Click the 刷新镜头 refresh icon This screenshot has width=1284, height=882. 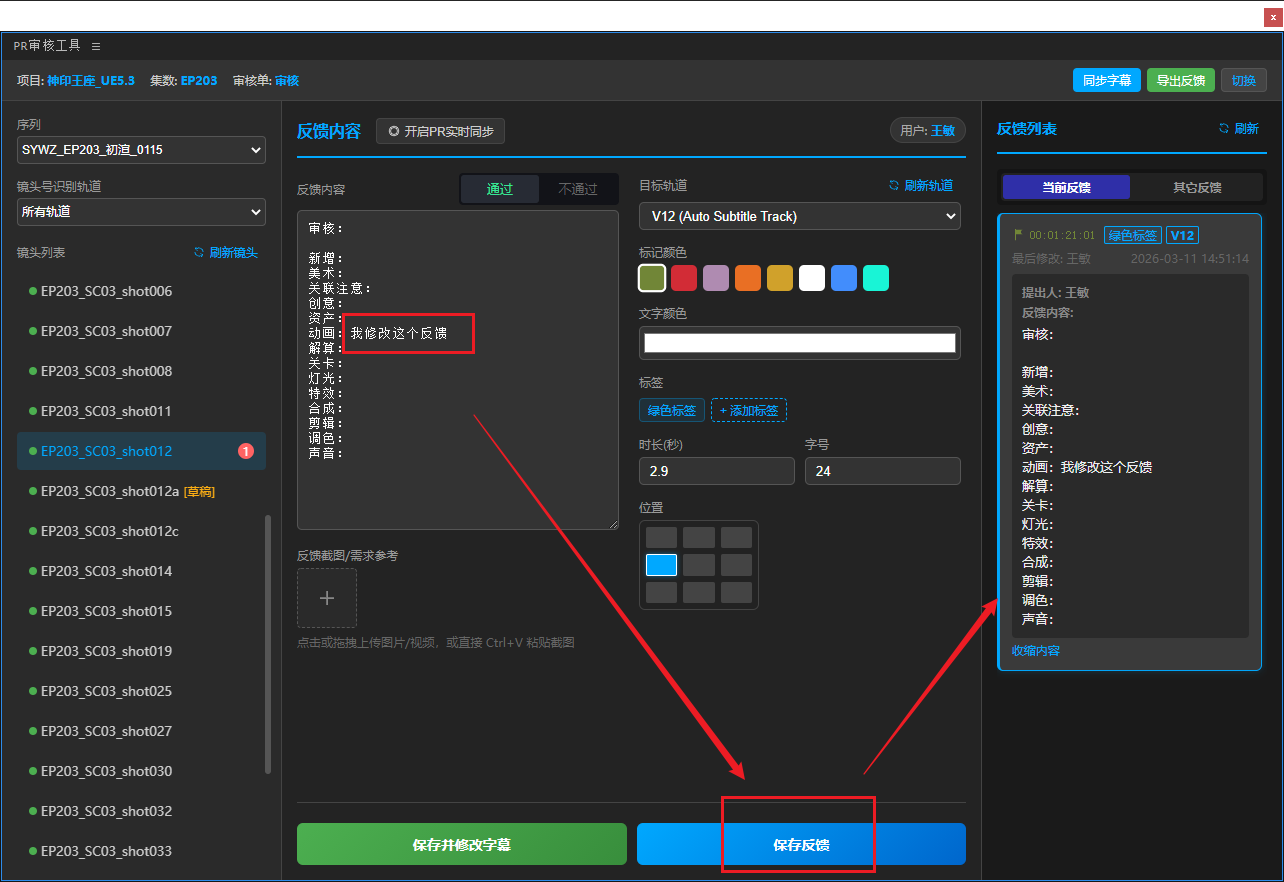click(x=199, y=253)
